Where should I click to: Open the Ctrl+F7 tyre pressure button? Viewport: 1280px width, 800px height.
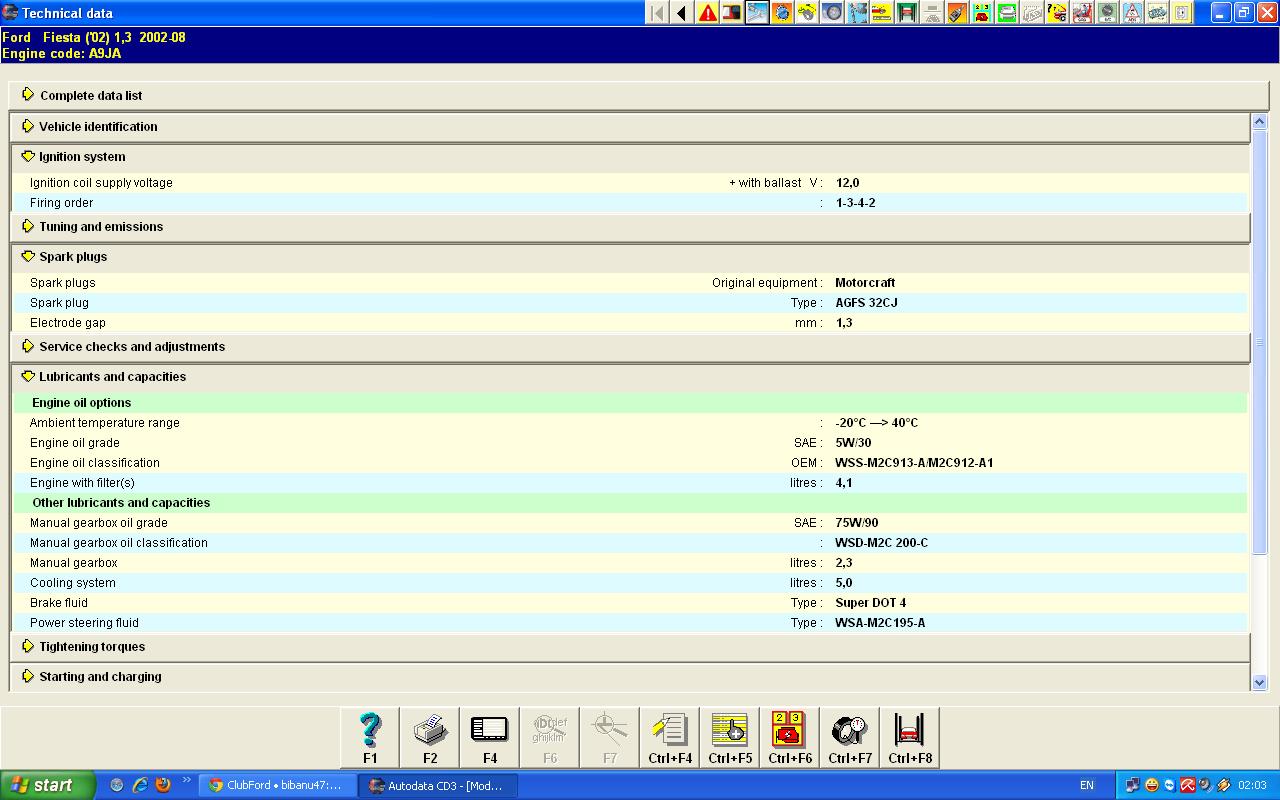(x=850, y=737)
